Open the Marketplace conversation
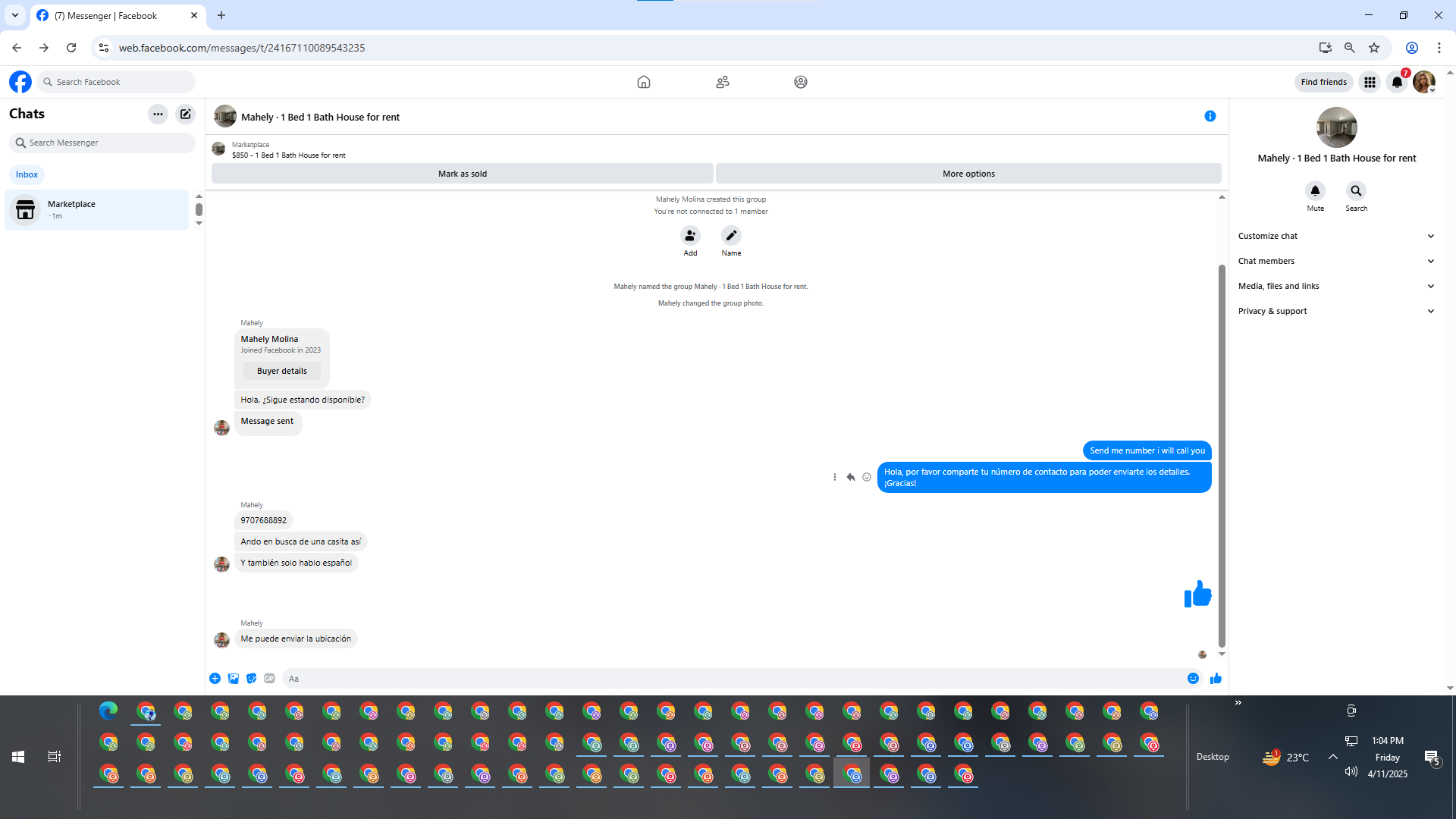Screen dimensions: 1456x819 (96, 210)
